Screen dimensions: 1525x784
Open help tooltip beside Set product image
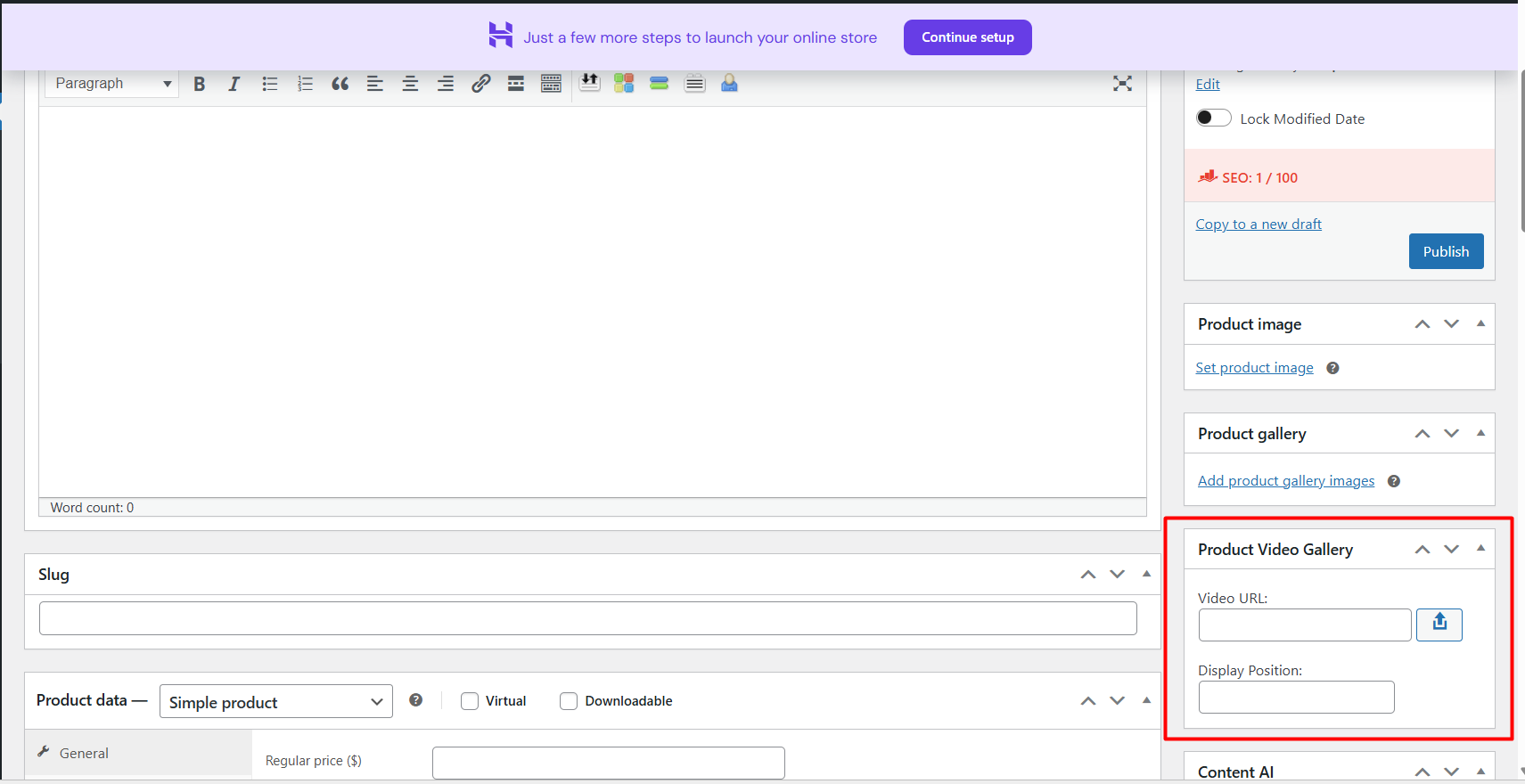point(1332,368)
